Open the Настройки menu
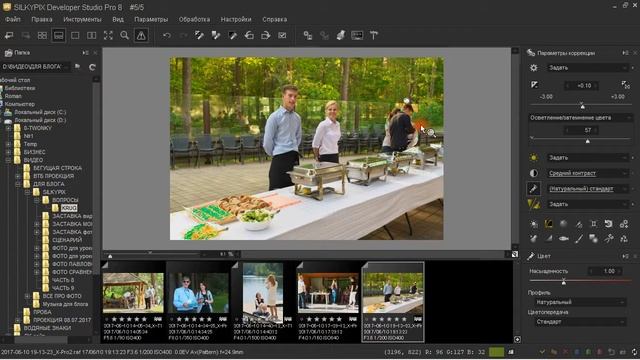Viewport: 640px width, 360px height. [236, 19]
